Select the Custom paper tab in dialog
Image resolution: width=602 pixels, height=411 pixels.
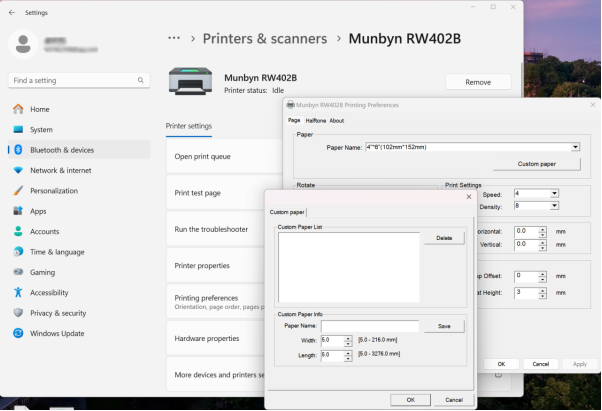coord(287,212)
